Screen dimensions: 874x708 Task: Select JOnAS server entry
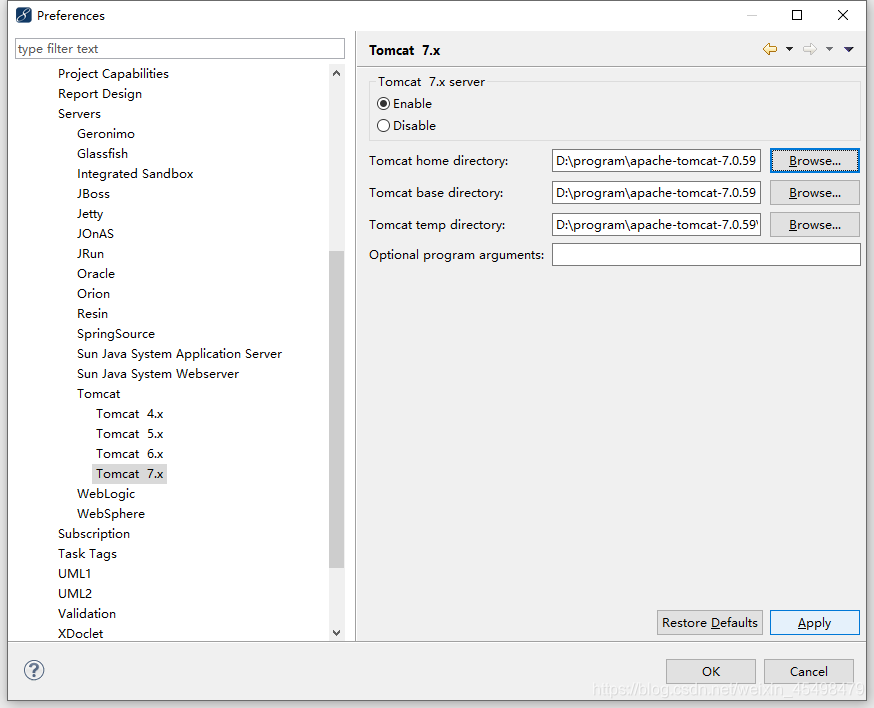click(x=95, y=234)
